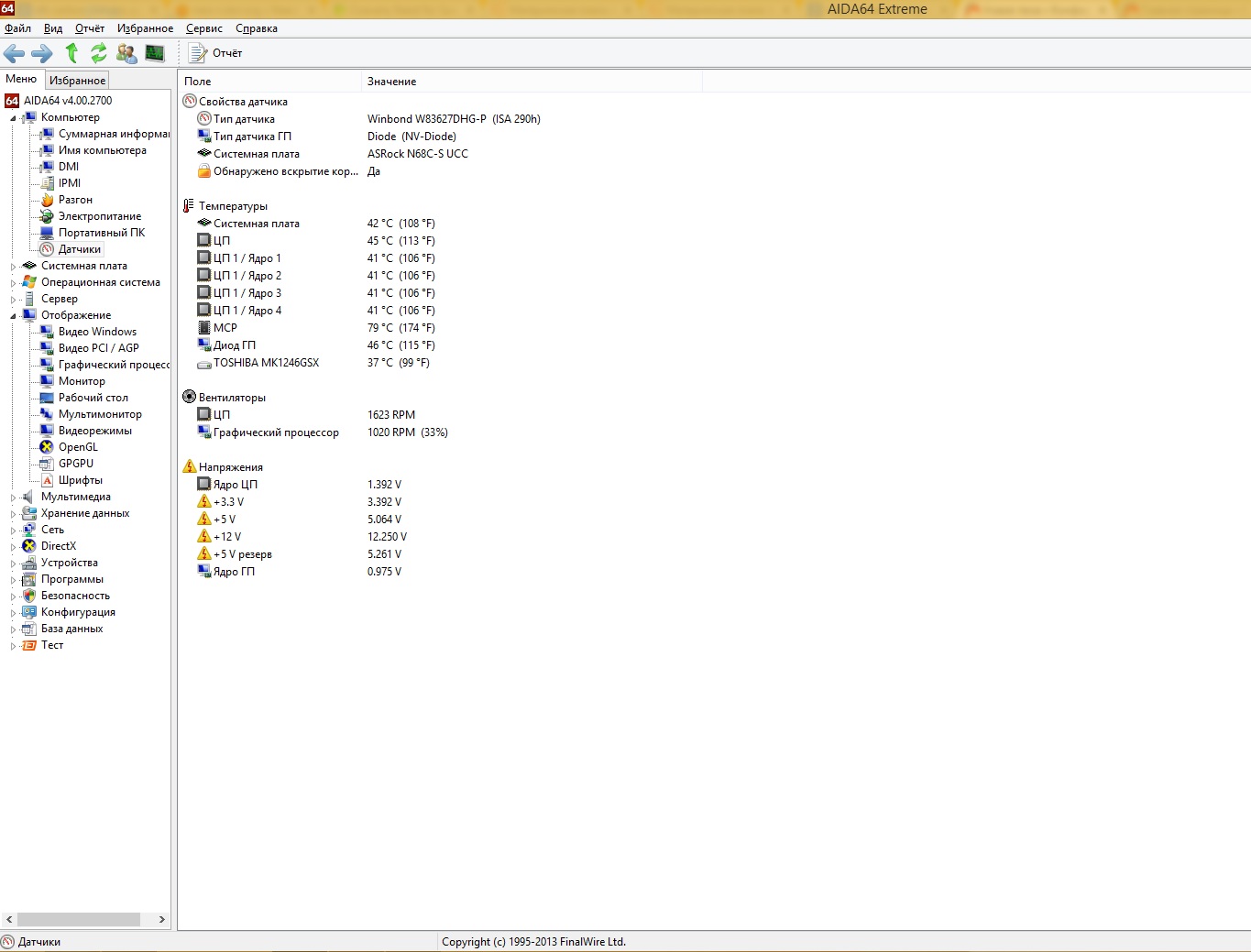Image resolution: width=1251 pixels, height=952 pixels.
Task: Select Конфигурация in the tree
Action: tap(78, 612)
